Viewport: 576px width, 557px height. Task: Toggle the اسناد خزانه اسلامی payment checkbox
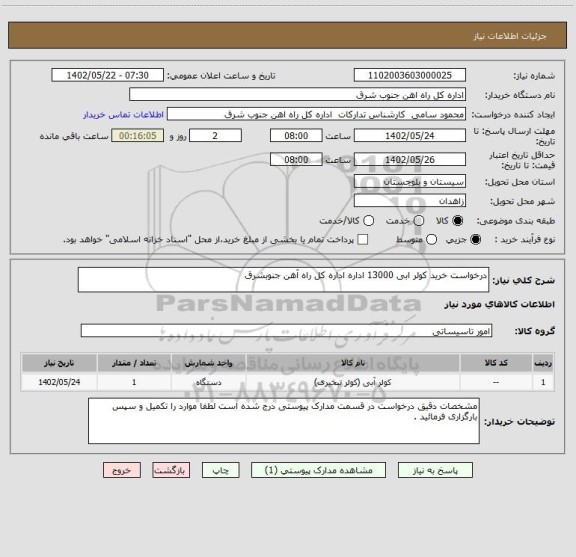point(363,240)
